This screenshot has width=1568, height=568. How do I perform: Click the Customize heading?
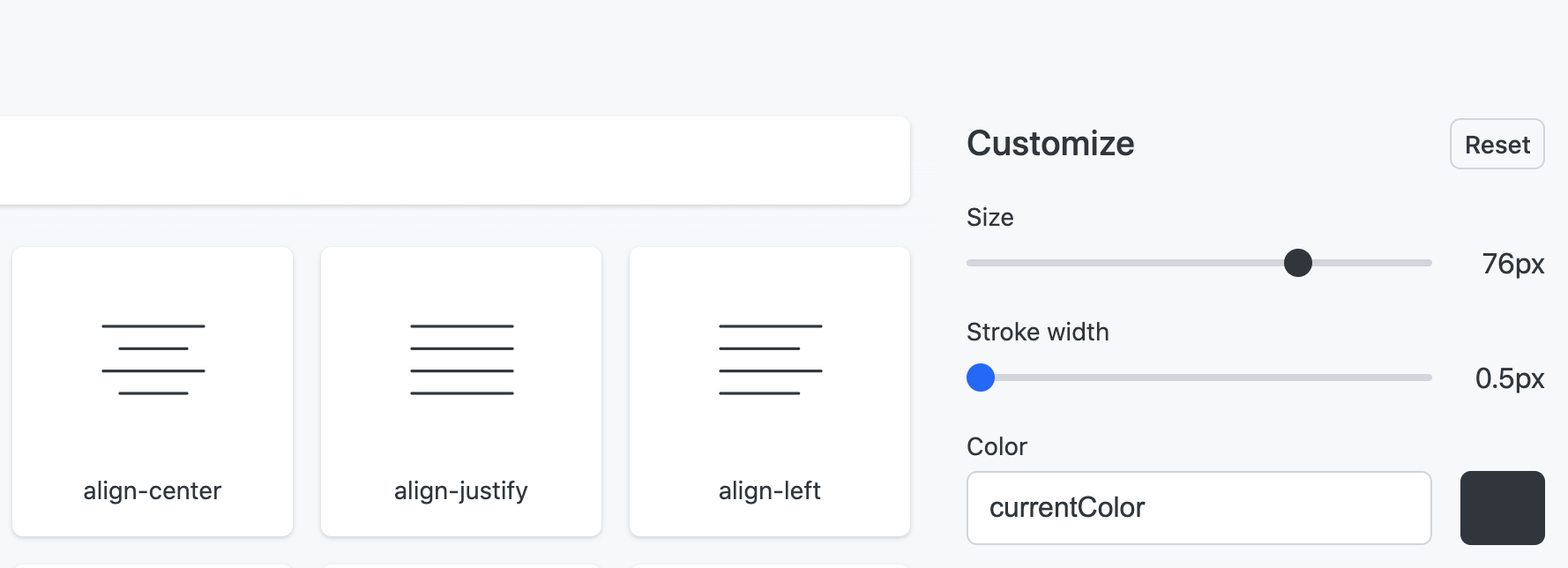[x=1050, y=144]
